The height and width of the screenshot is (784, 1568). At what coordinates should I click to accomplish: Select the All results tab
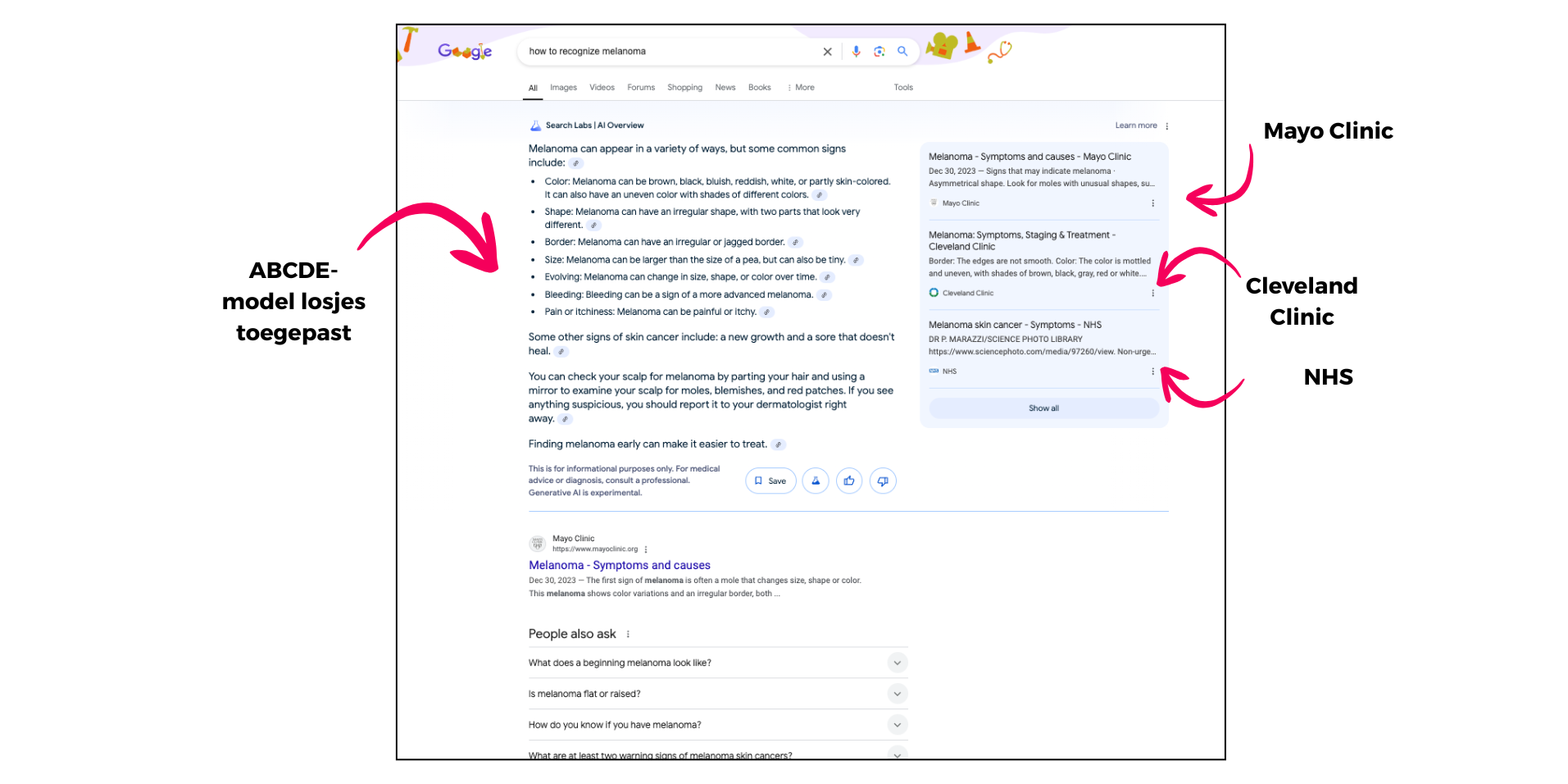point(533,88)
